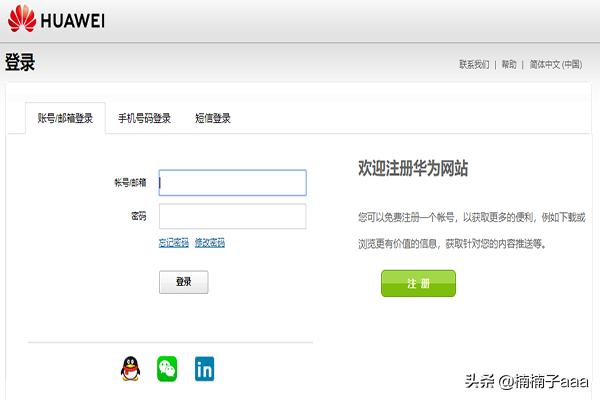
Task: Click the HUAWEI wordmark text
Action: click(72, 21)
